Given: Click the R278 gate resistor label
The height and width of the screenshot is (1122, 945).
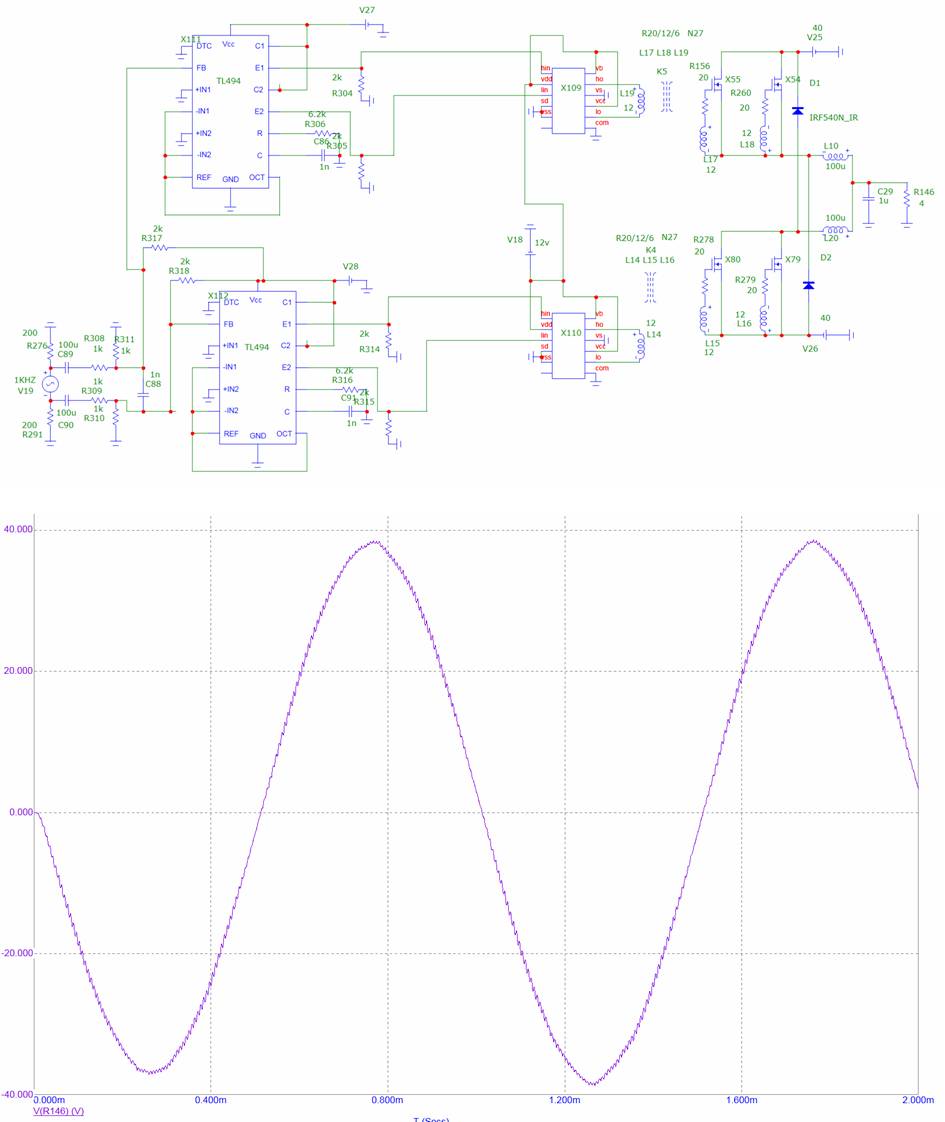Looking at the screenshot, I should coord(704,240).
